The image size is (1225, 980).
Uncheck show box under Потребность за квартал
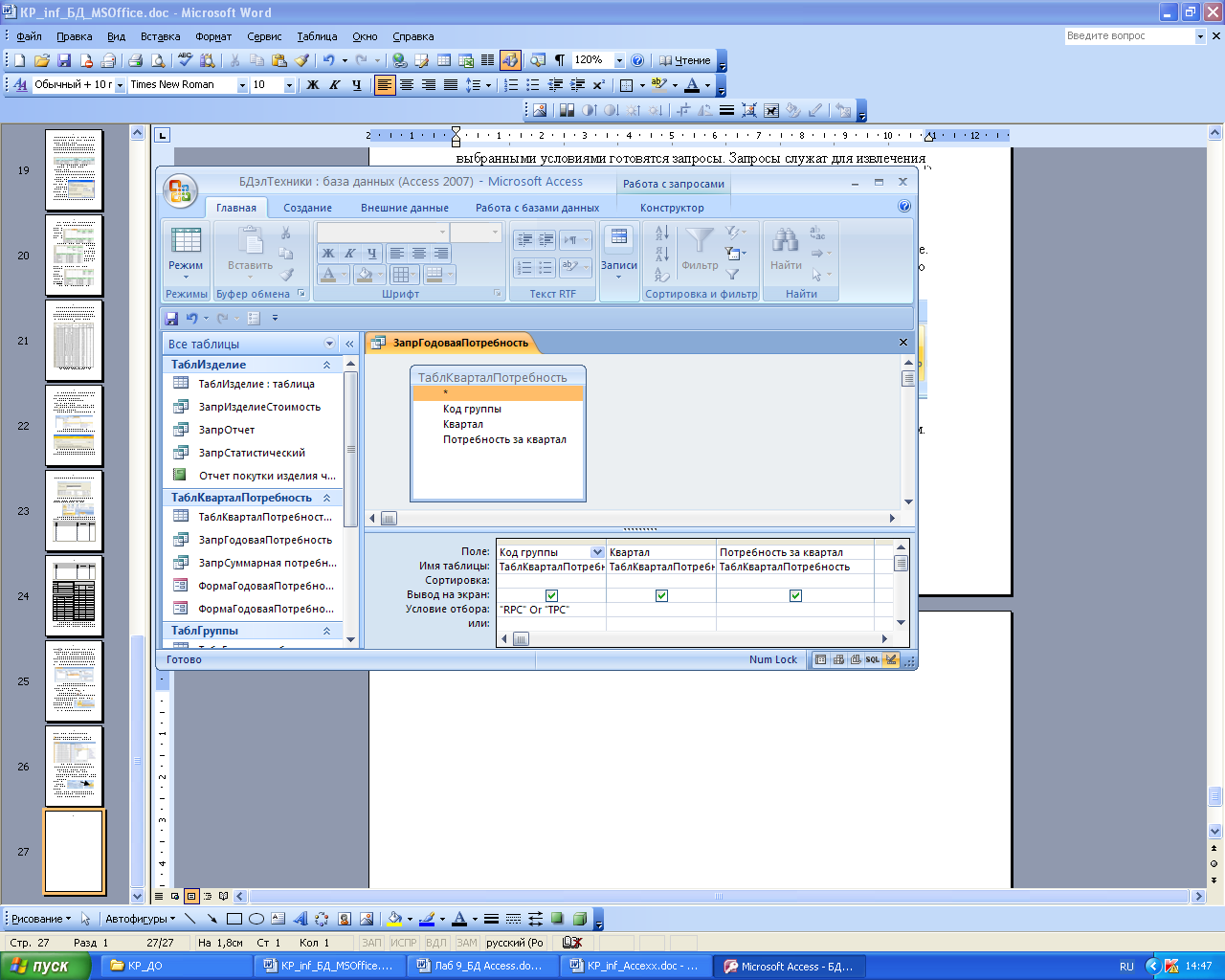coord(795,595)
